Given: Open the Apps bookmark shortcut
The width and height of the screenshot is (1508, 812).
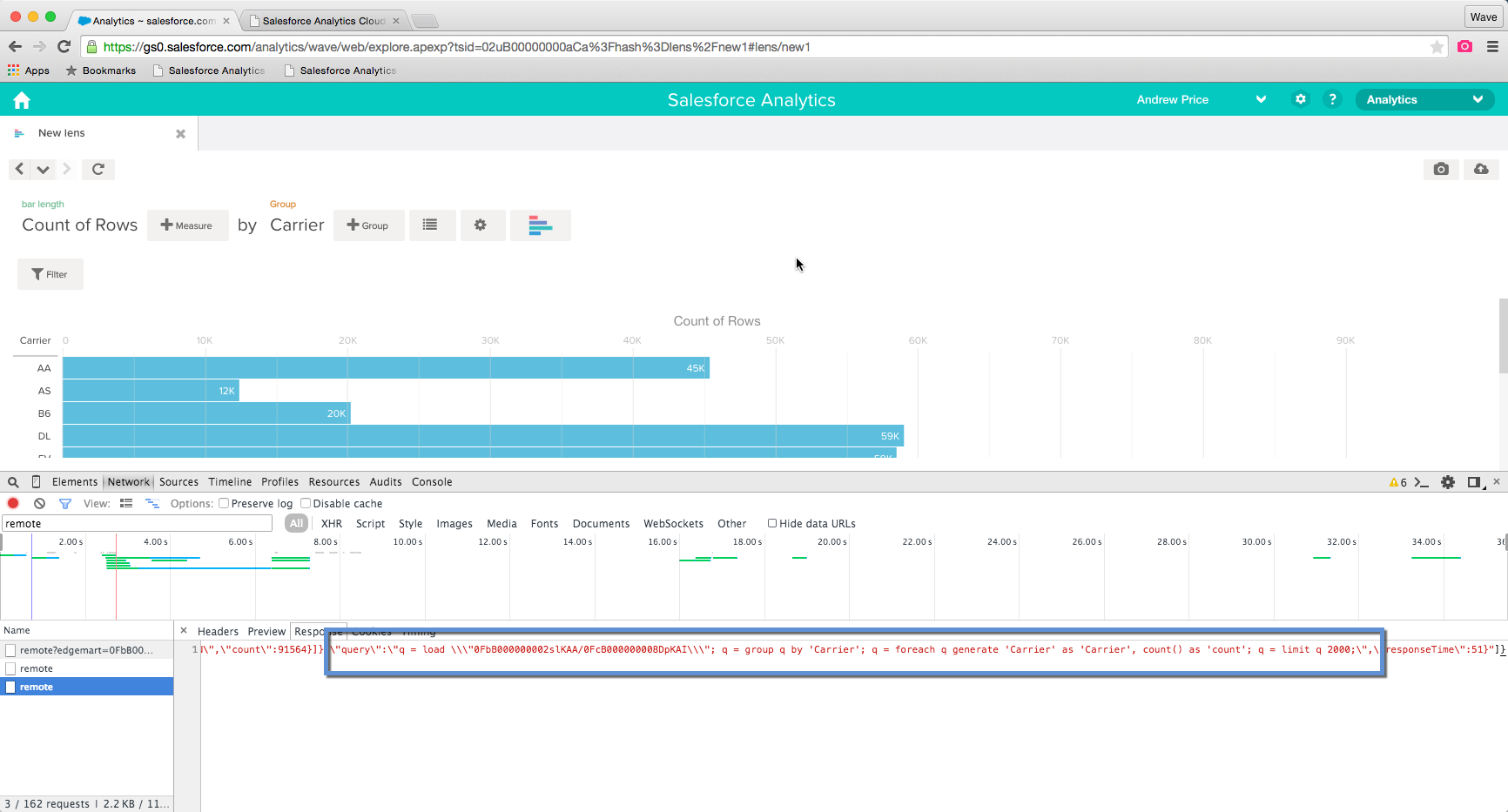Looking at the screenshot, I should 29,70.
